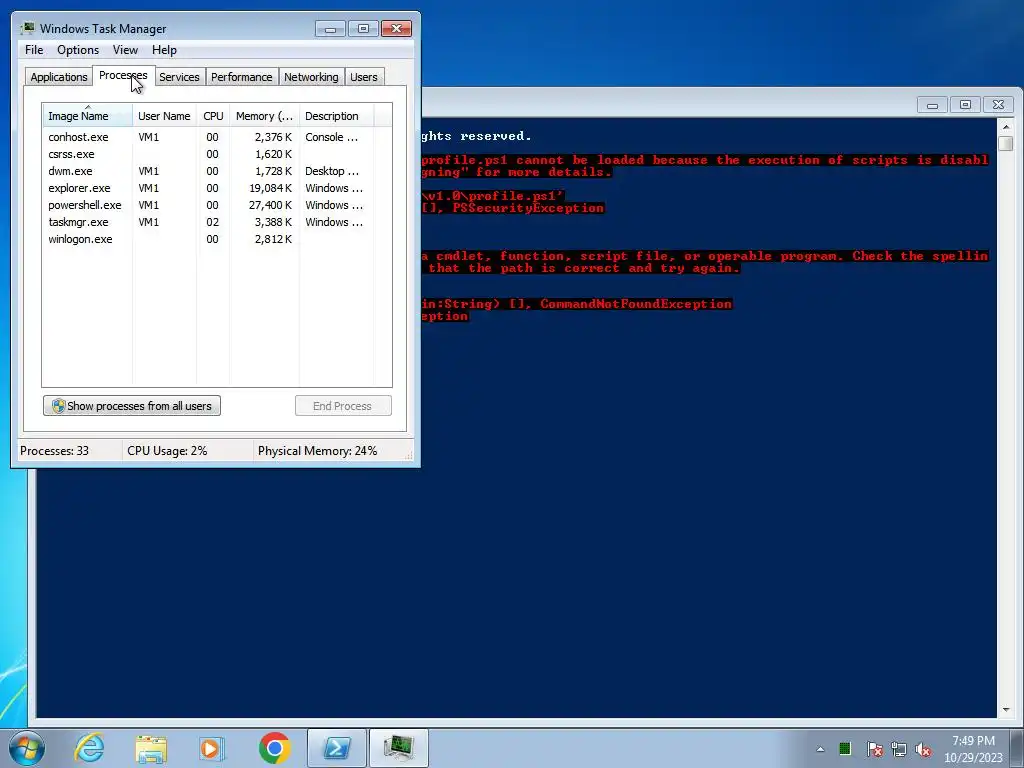Click the PowerShell scrollbar down arrow
This screenshot has height=768, width=1024.
point(1006,709)
